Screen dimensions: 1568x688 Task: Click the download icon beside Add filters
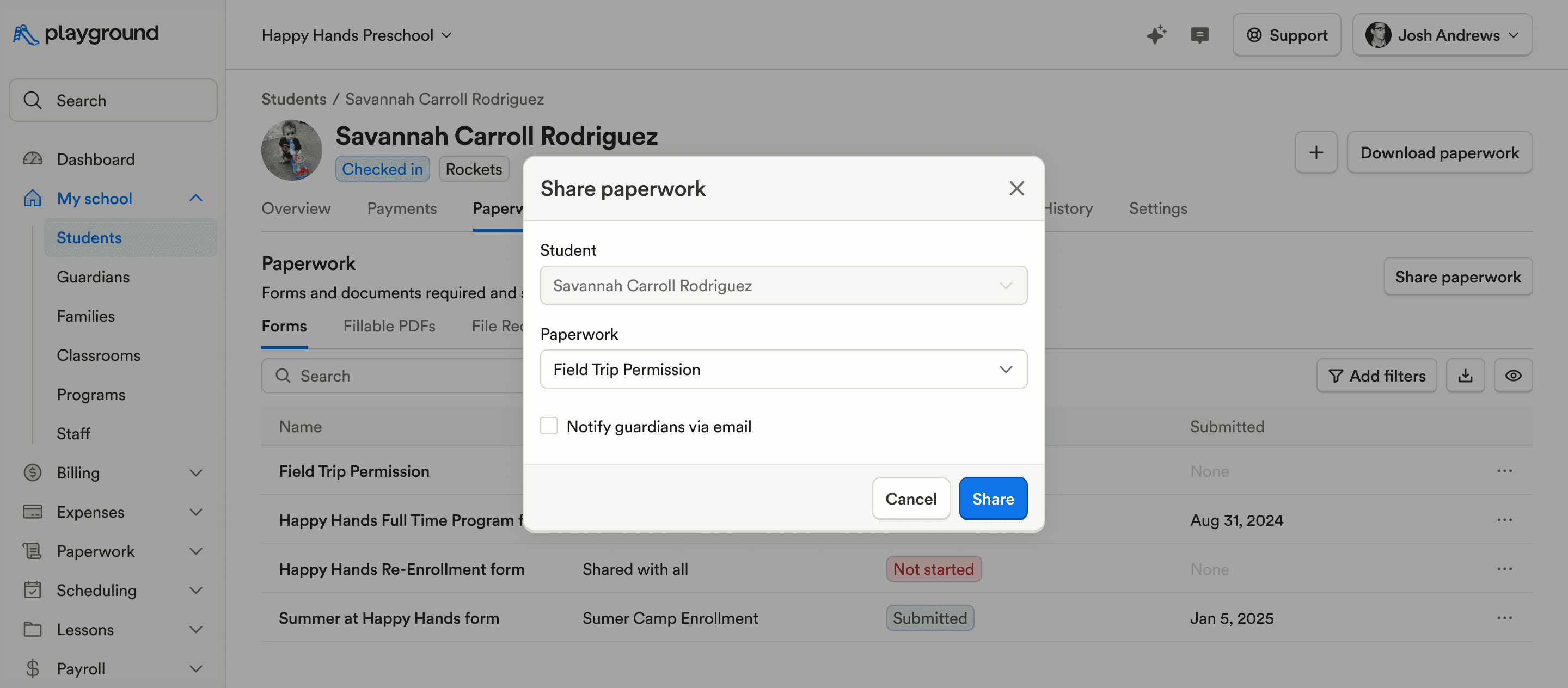point(1465,376)
